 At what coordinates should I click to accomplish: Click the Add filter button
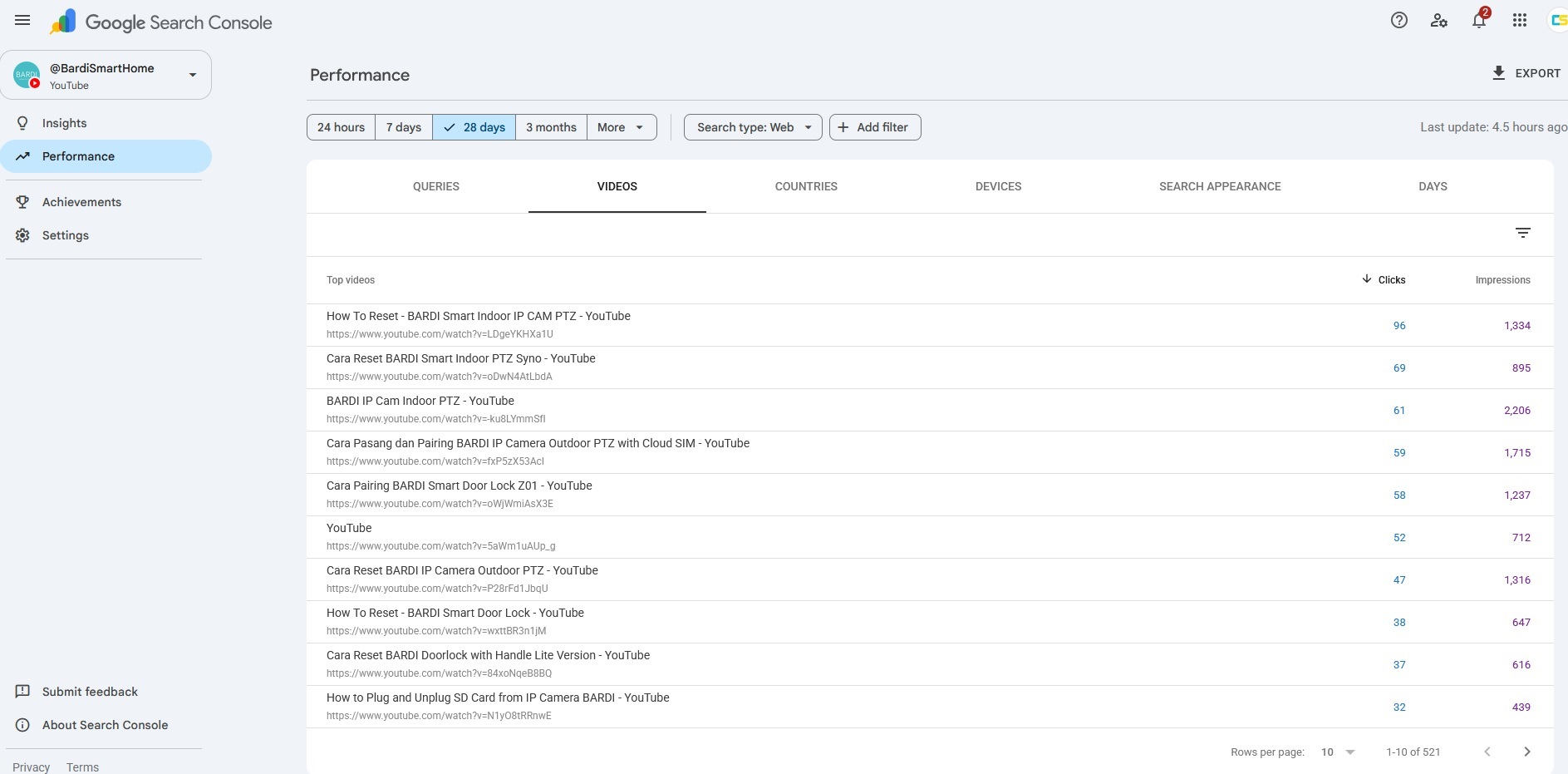coord(875,127)
